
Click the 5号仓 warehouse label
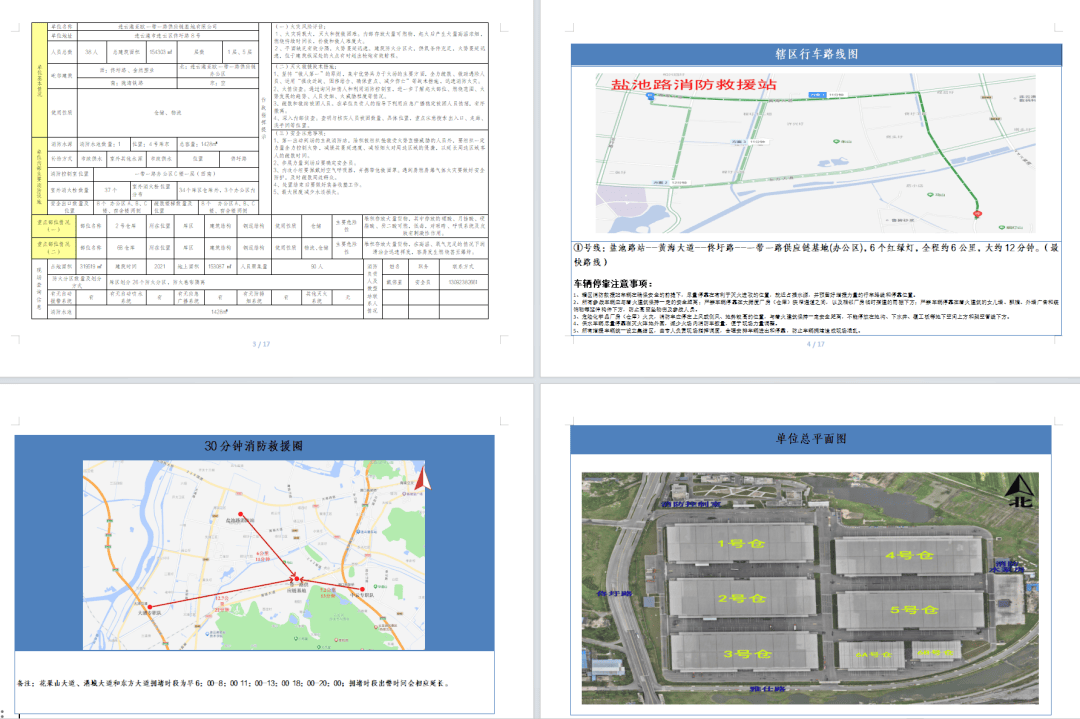pyautogui.click(x=913, y=609)
